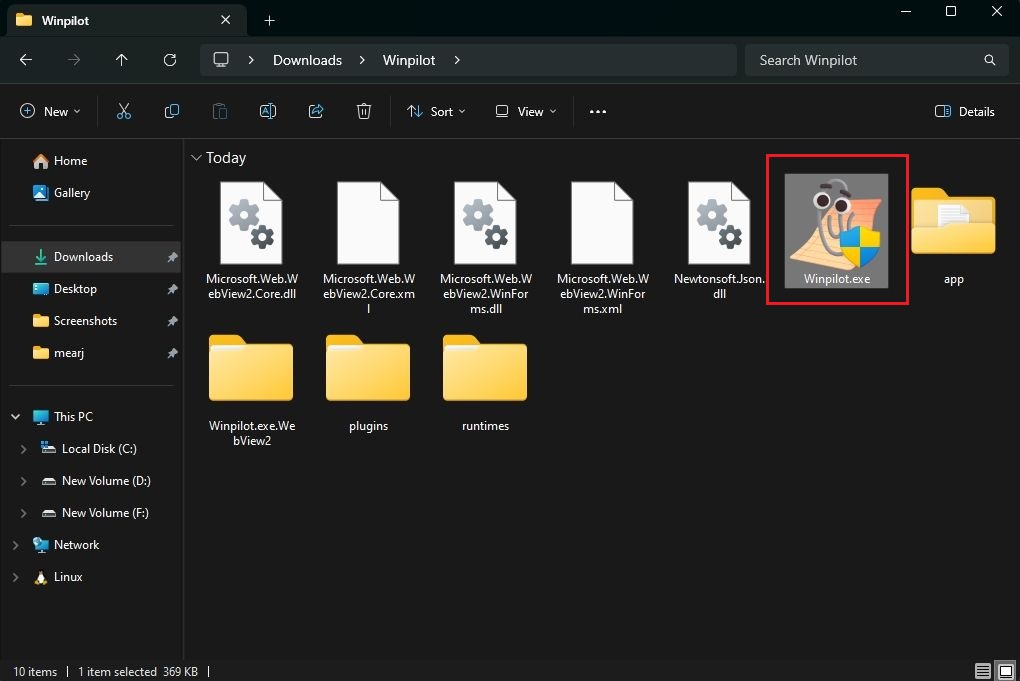Open the Sort dropdown menu
Screen dimensions: 1020x681
pos(436,111)
